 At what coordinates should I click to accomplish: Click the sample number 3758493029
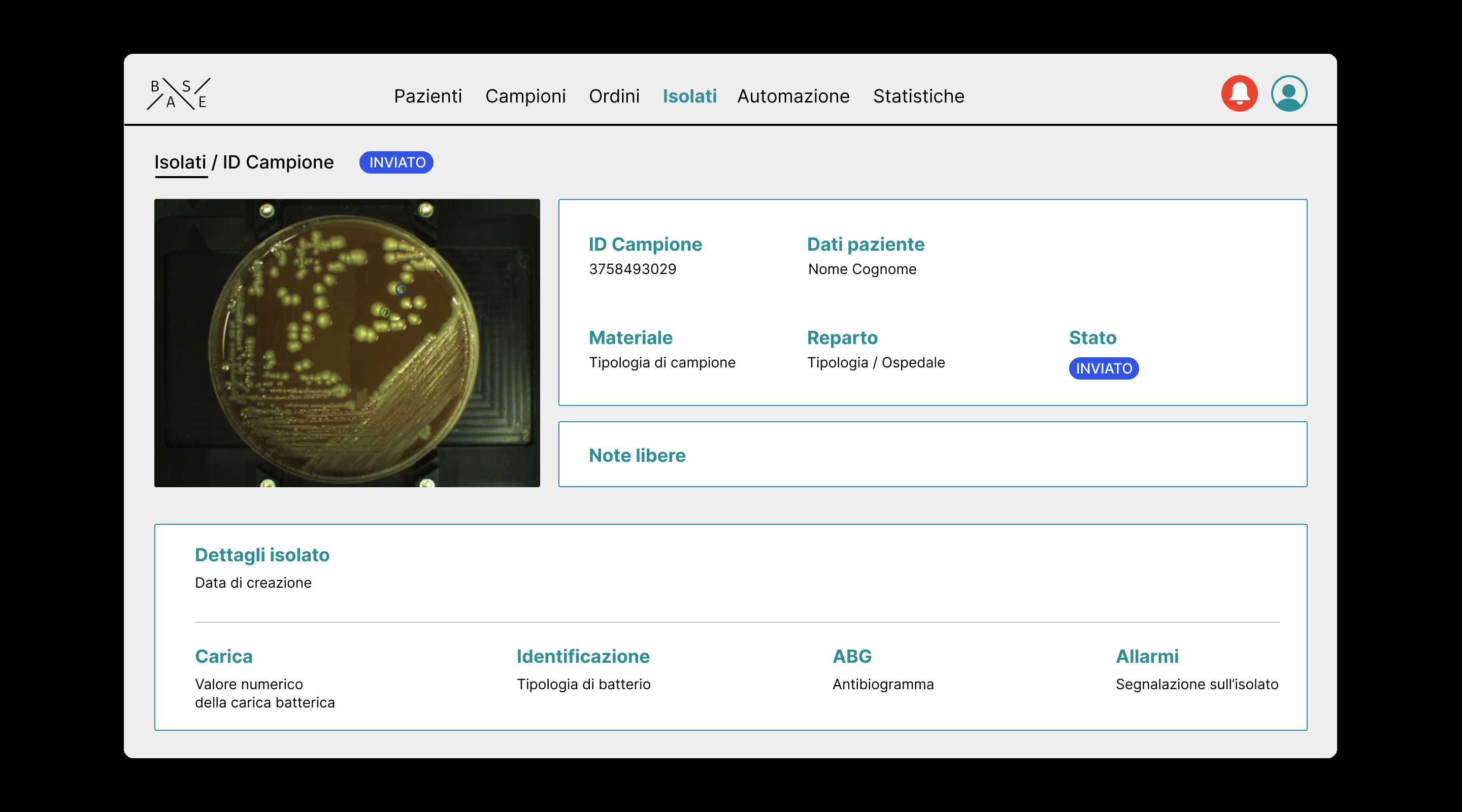pyautogui.click(x=633, y=269)
